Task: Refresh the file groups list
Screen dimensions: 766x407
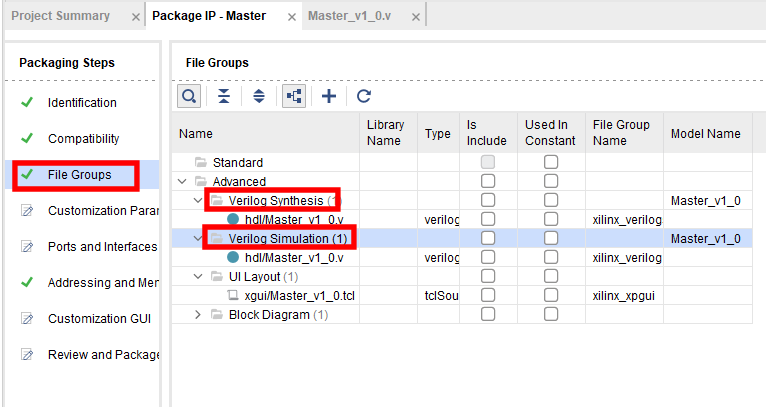Action: point(364,96)
